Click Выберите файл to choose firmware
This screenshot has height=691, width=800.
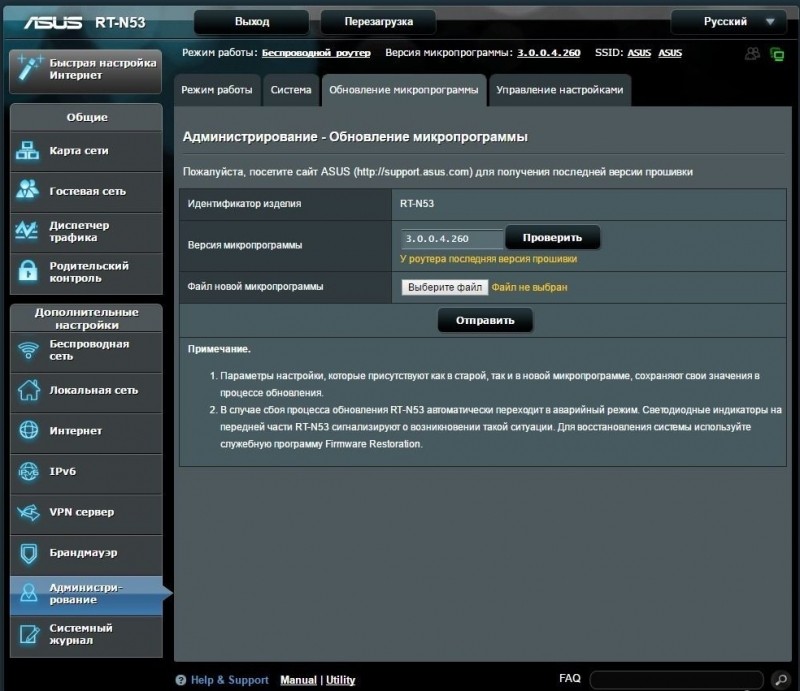[444, 287]
